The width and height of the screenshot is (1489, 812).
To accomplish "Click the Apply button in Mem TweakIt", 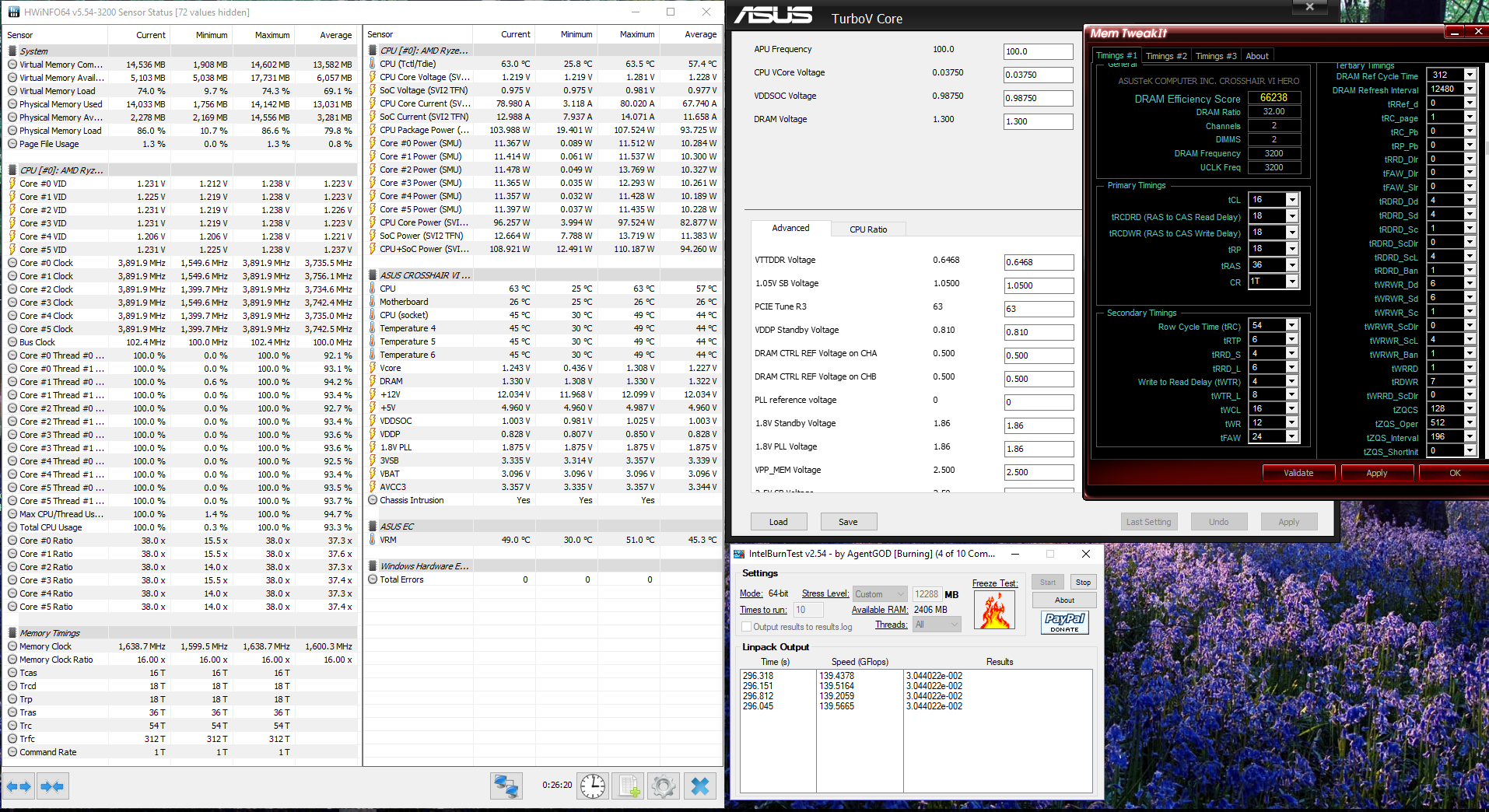I will (1377, 473).
